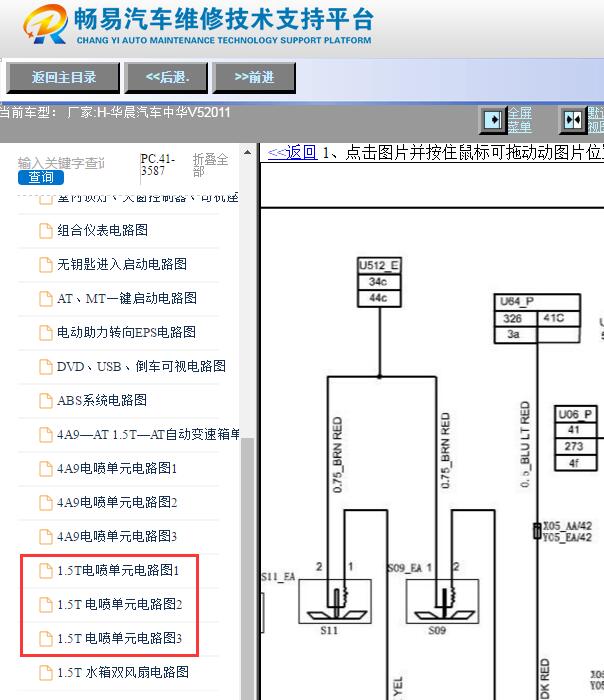Click the sidebar scrollbar up arrow
Image resolution: width=604 pixels, height=700 pixels.
click(247, 153)
